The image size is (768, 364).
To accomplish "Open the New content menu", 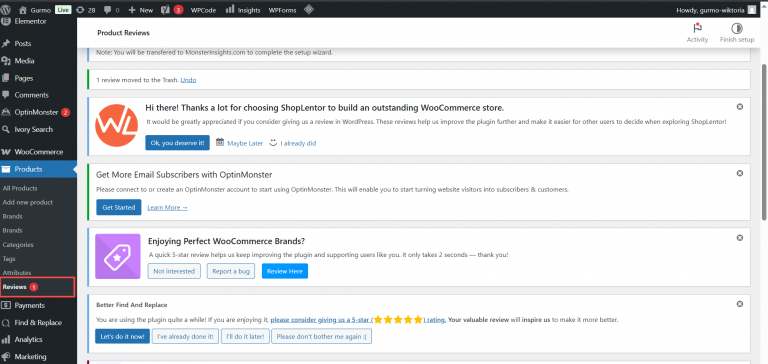I will pos(141,10).
